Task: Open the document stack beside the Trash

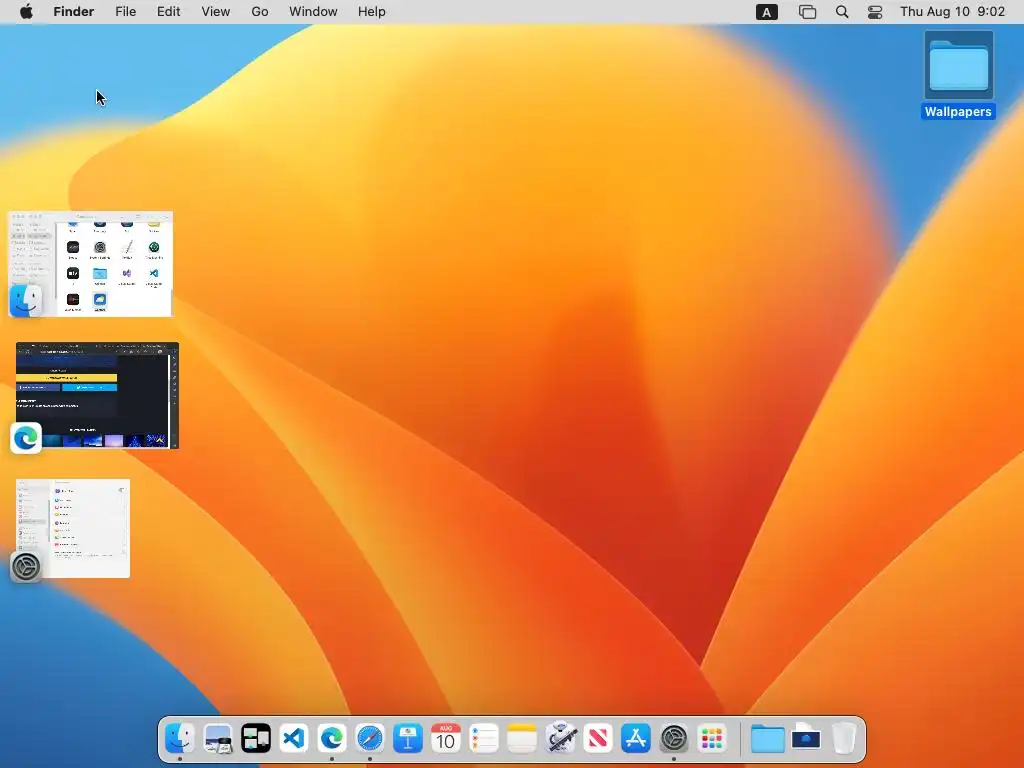Action: [806, 739]
